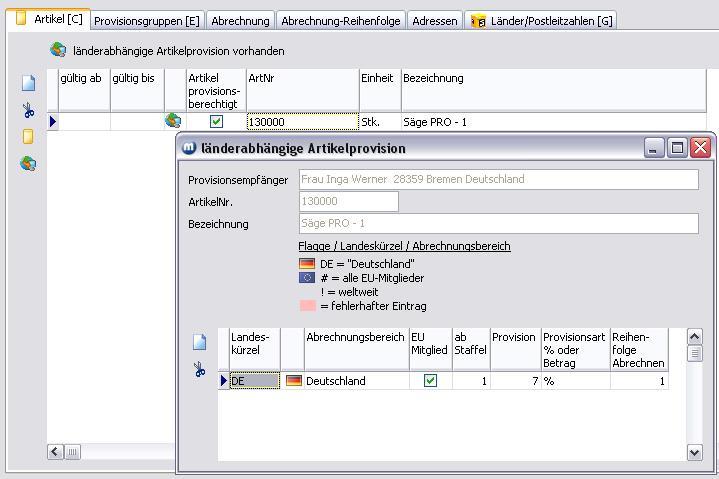The height and width of the screenshot is (479, 719).
Task: Open the Länder/Postleitzahlen [G] tab
Action: pos(540,21)
